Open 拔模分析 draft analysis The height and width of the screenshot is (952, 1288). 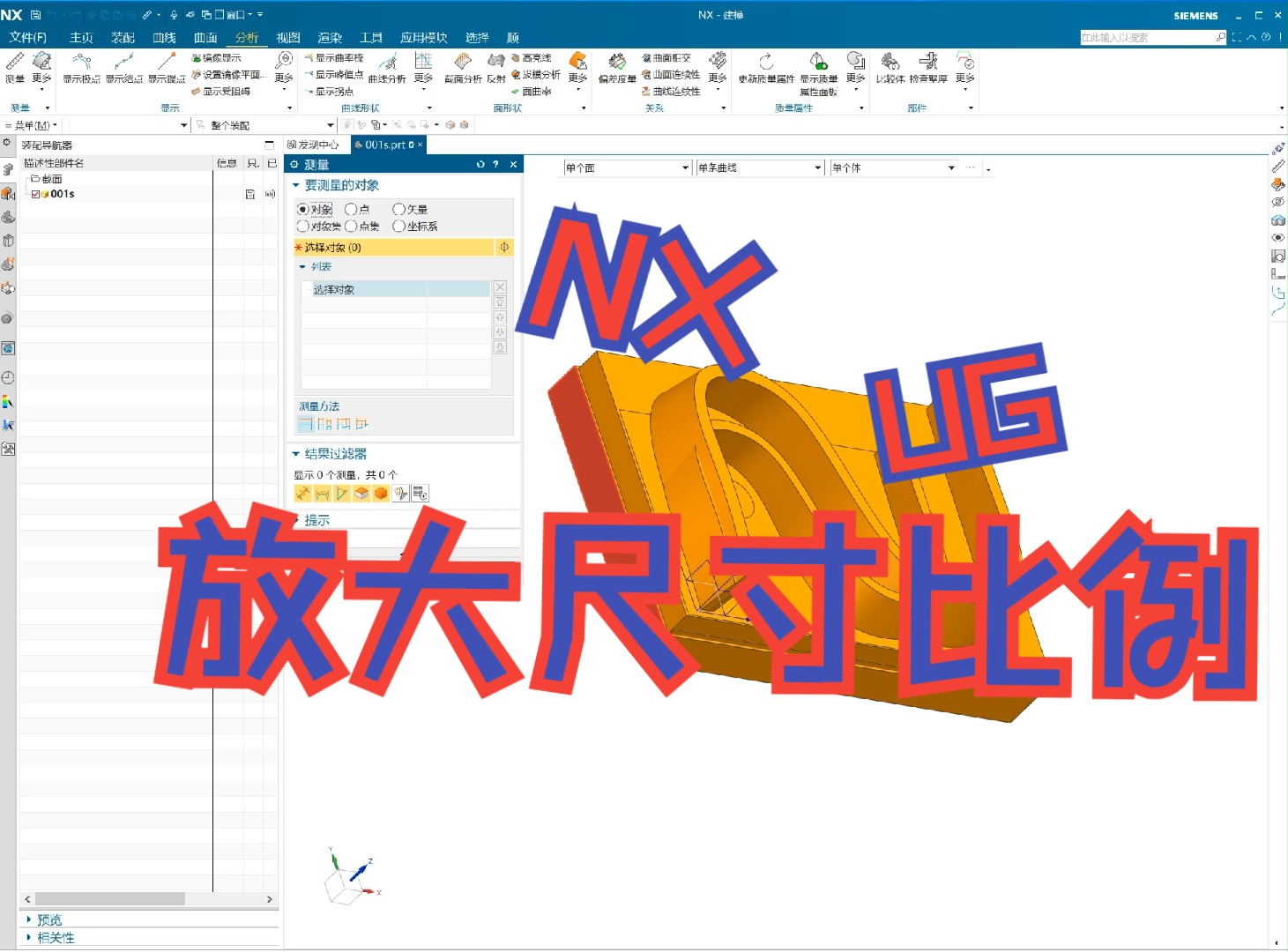point(536,75)
